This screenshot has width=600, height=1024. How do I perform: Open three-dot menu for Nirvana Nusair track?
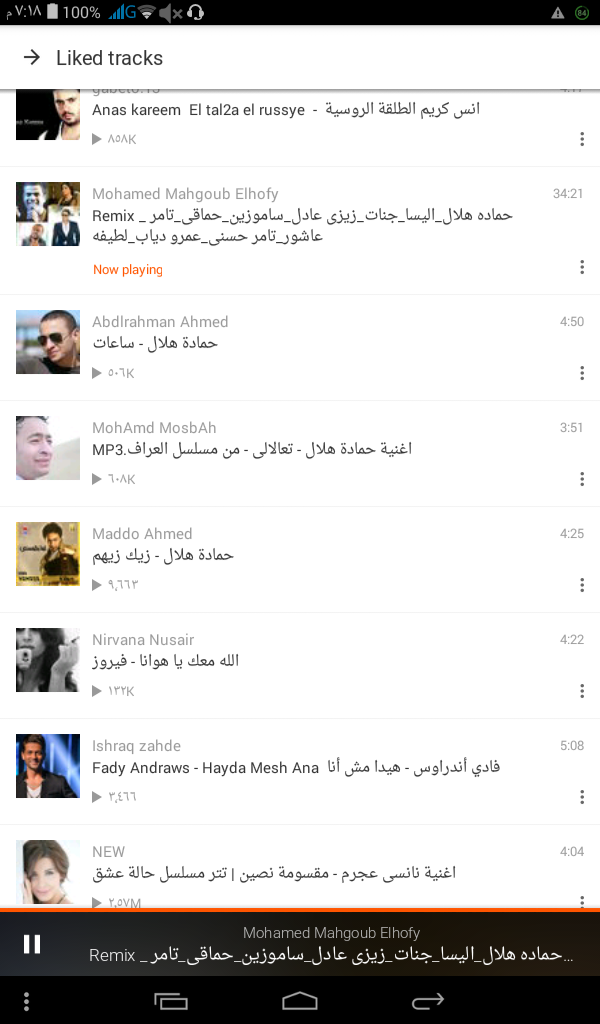582,691
